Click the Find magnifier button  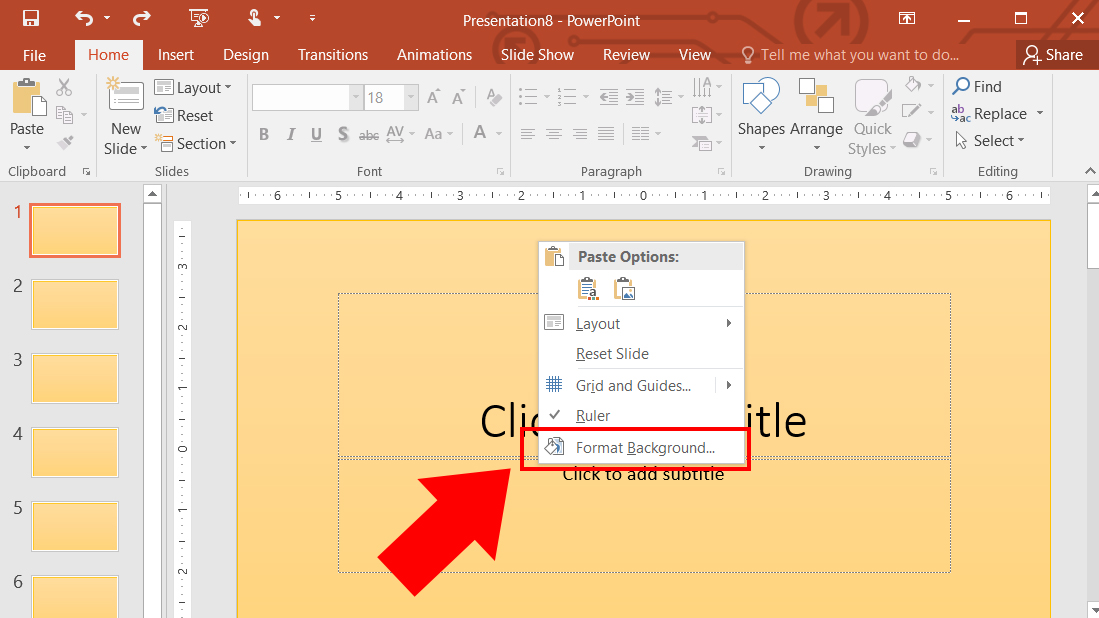[977, 86]
